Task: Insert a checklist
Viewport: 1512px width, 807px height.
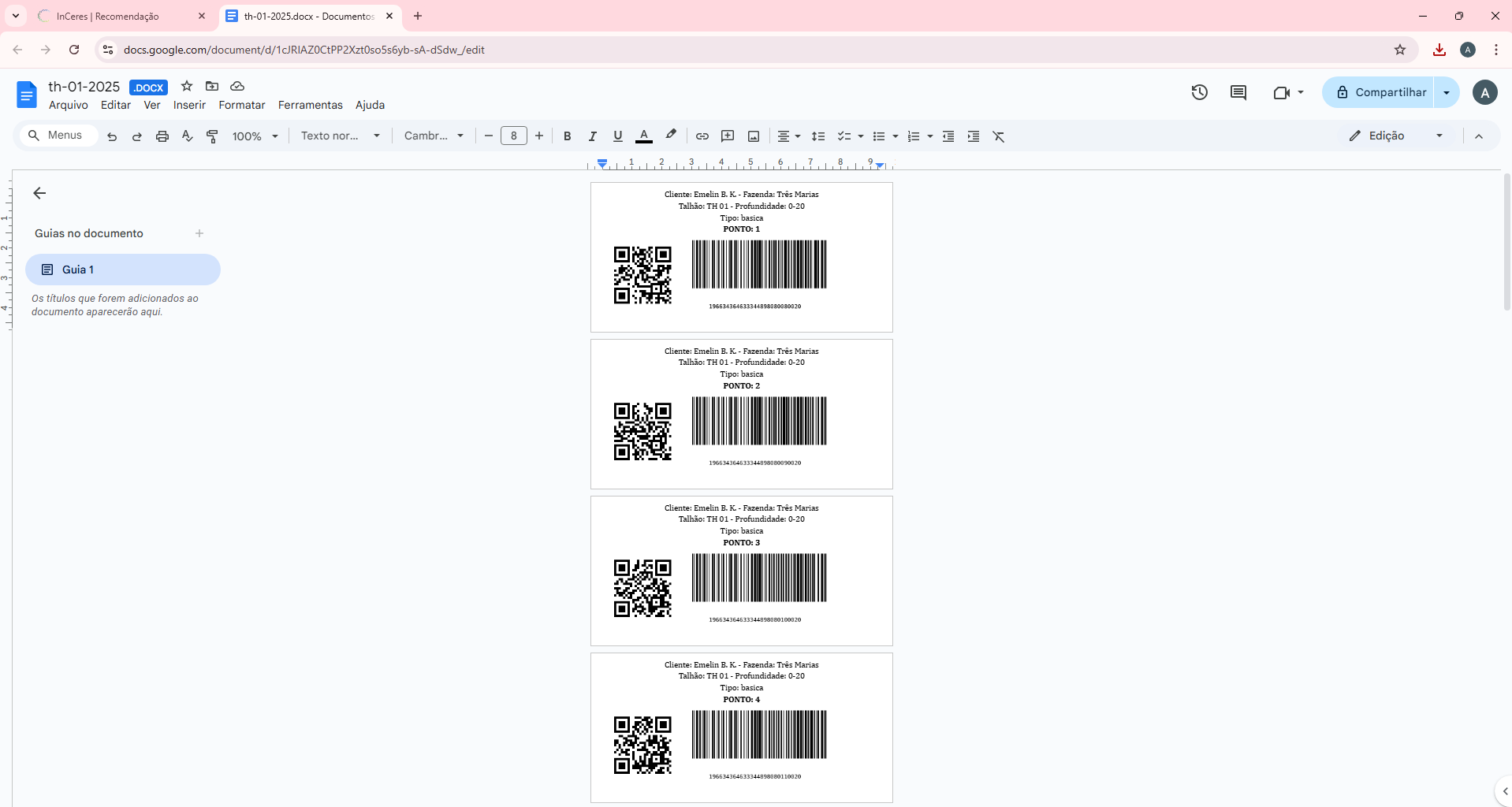Action: pos(844,136)
